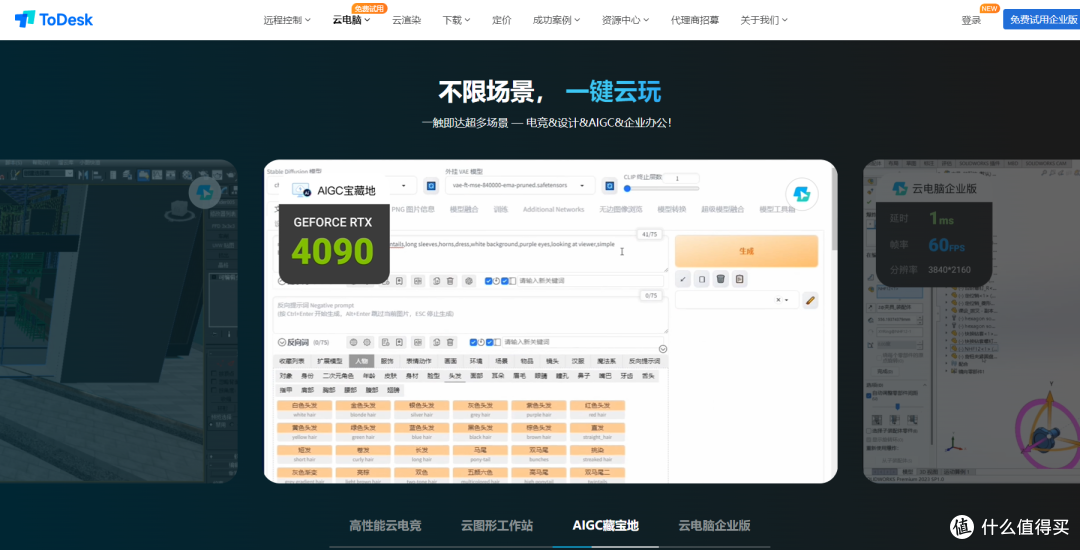This screenshot has width=1080, height=550.
Task: Open the Additional Networks tab
Action: tap(553, 209)
